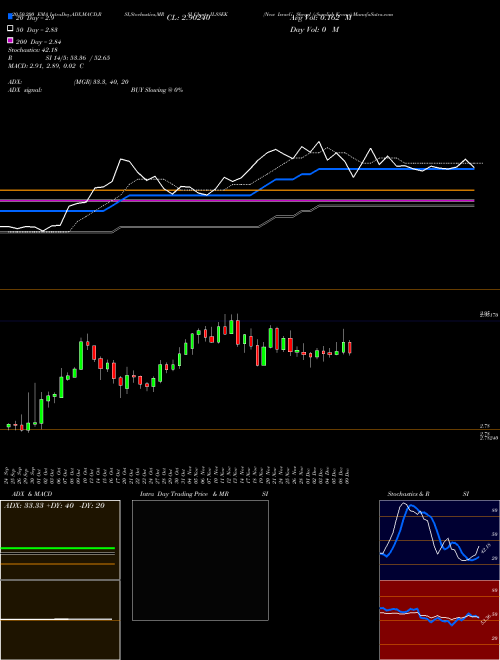Screen dimensions: 500x660
Task: Click the 'ADX: 33.33 +DY: 40 -DY: 20' header
Action: [54, 505]
